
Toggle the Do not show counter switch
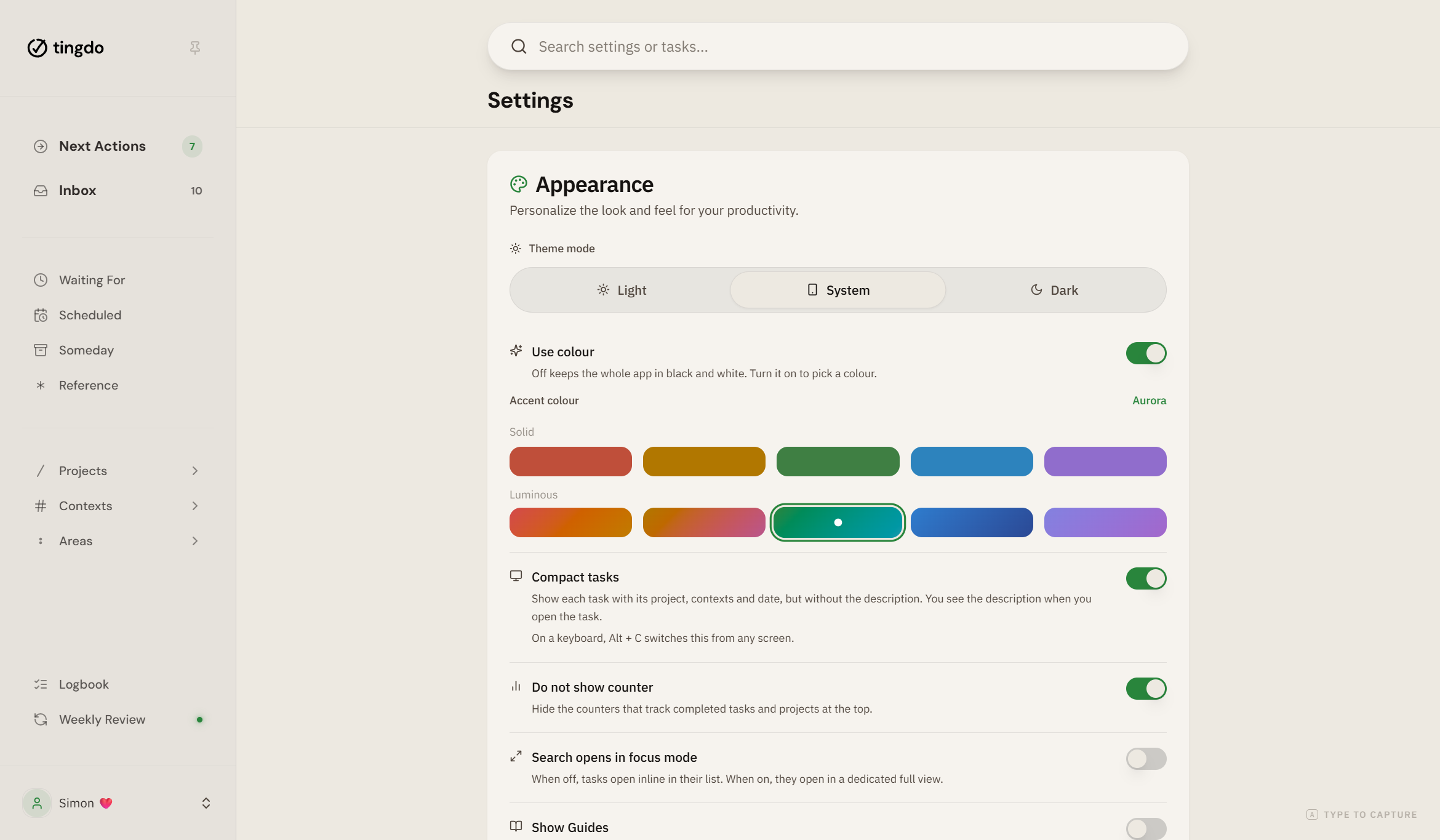point(1146,689)
